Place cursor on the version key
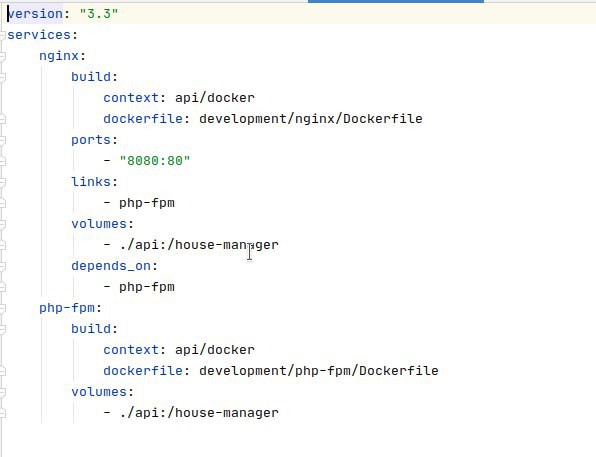This screenshot has height=457, width=596. pyautogui.click(x=35, y=14)
